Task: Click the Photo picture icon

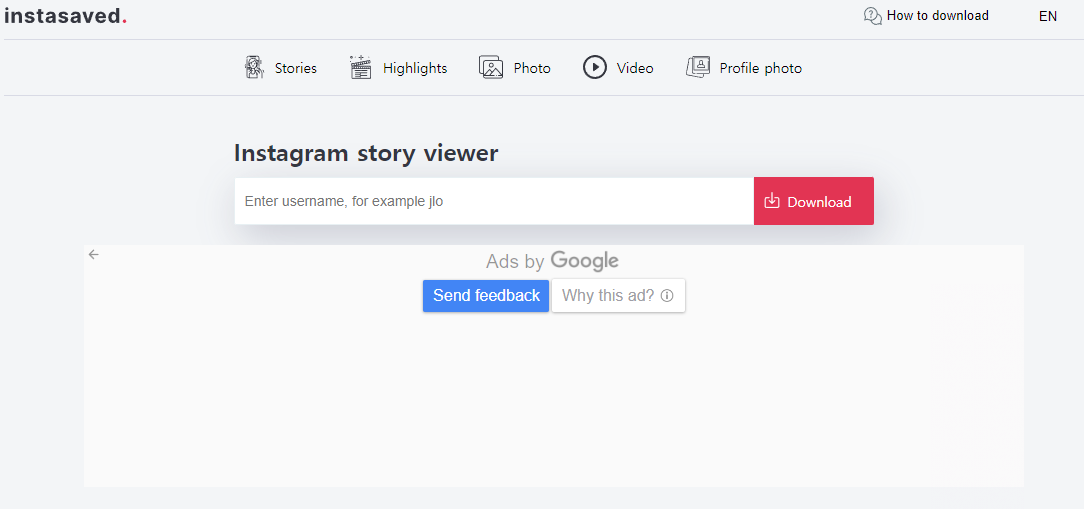Action: (x=491, y=68)
